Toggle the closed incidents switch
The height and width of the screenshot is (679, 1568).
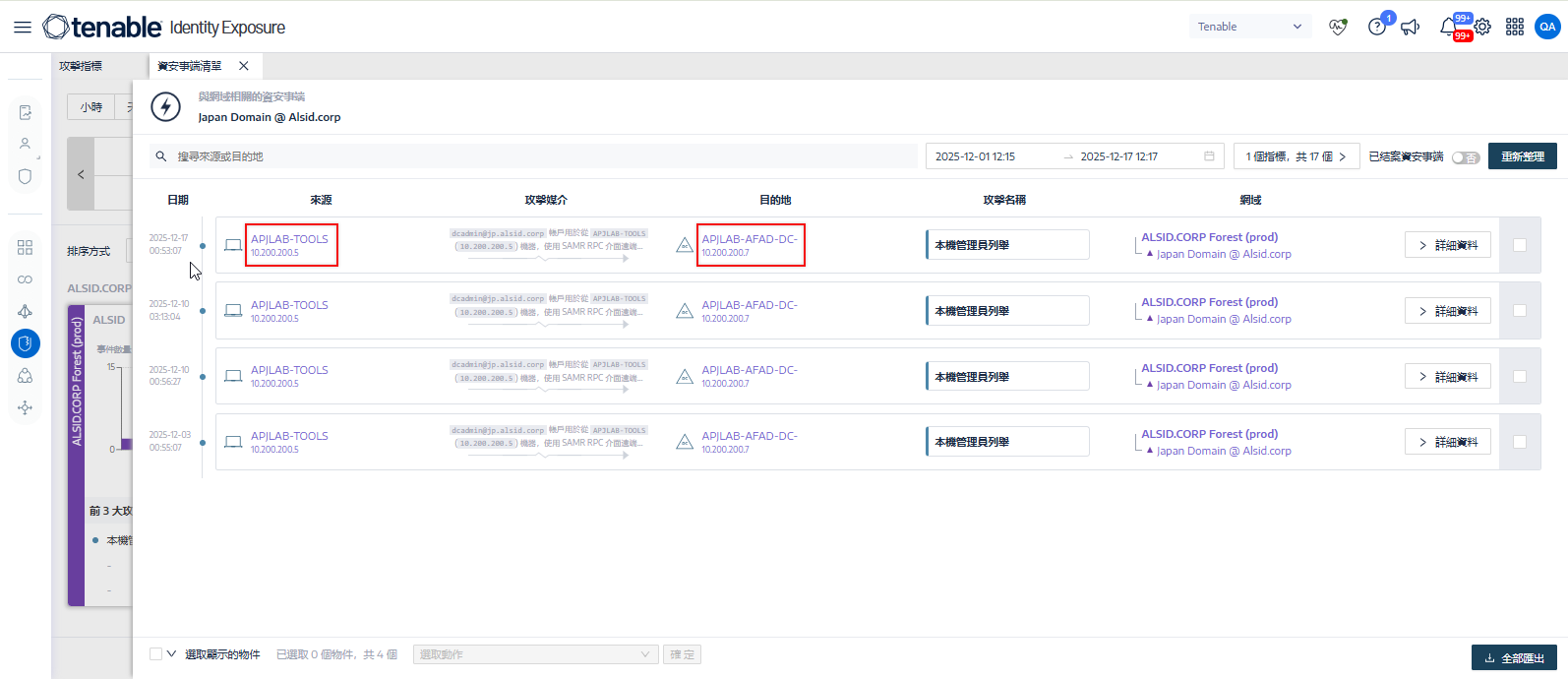coord(1465,157)
